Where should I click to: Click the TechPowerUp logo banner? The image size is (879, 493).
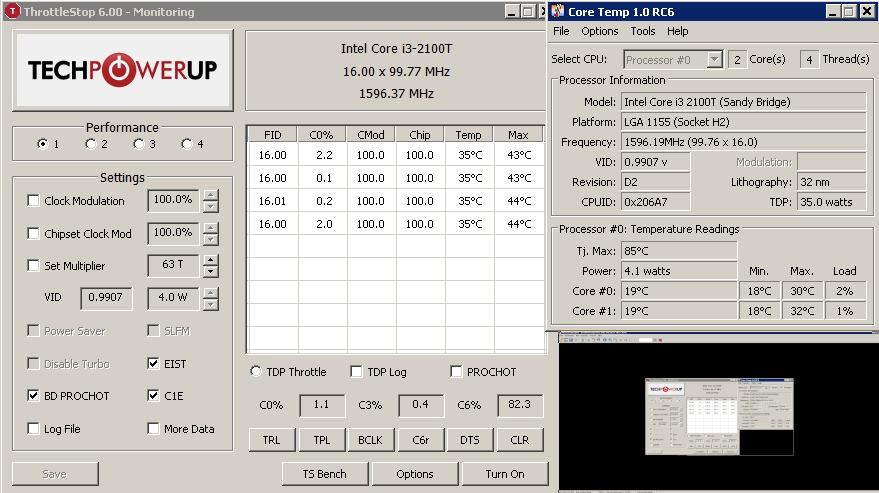tap(122, 70)
